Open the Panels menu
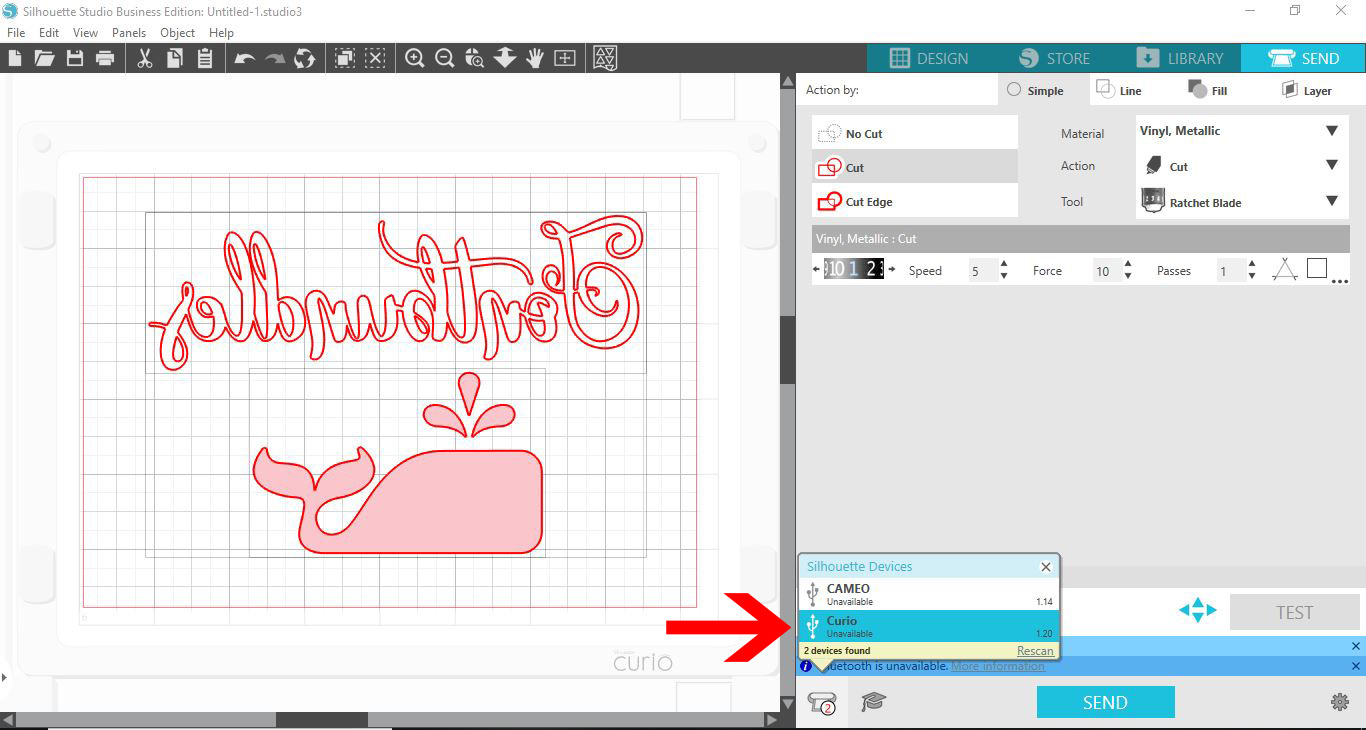 pyautogui.click(x=129, y=33)
